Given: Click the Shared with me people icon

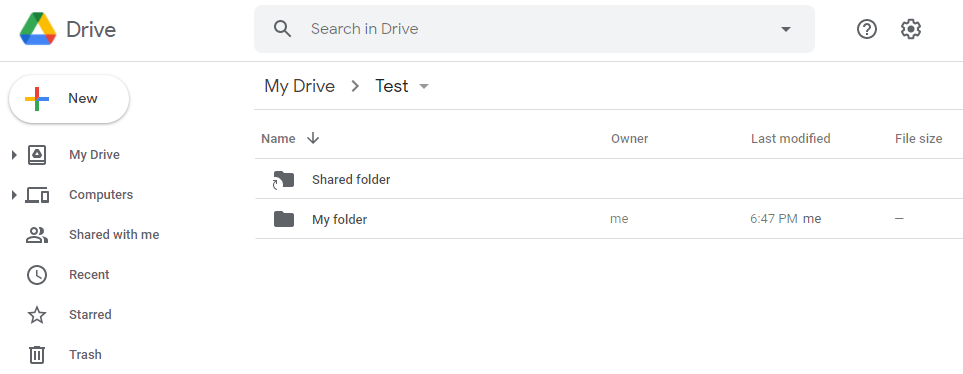Looking at the screenshot, I should tap(37, 235).
